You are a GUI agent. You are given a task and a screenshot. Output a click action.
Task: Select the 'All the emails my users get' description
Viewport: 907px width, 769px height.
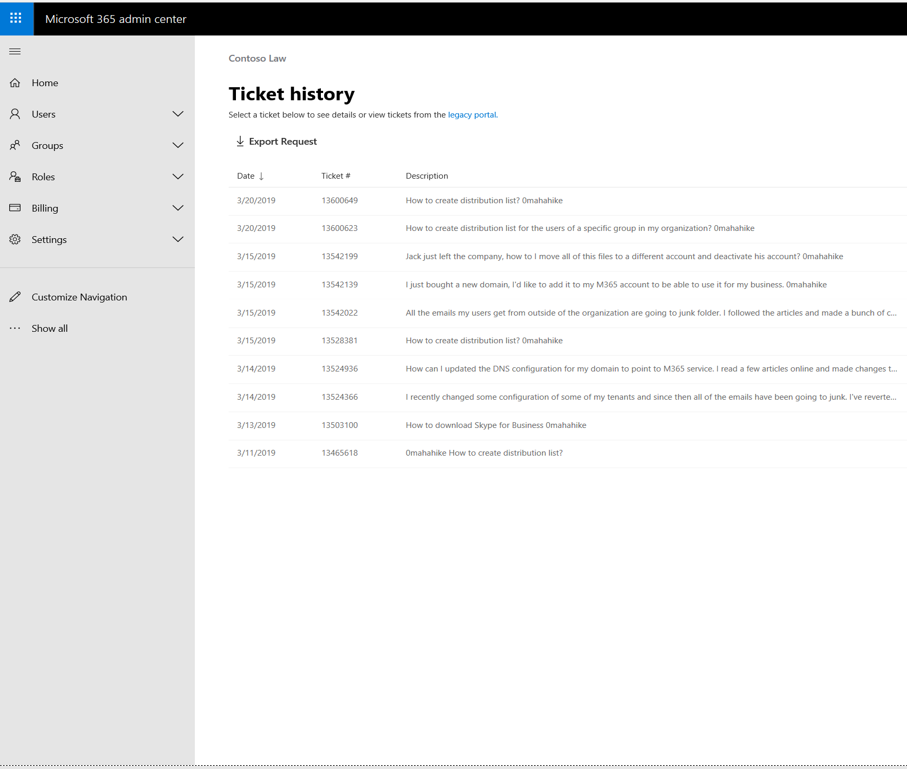click(651, 313)
